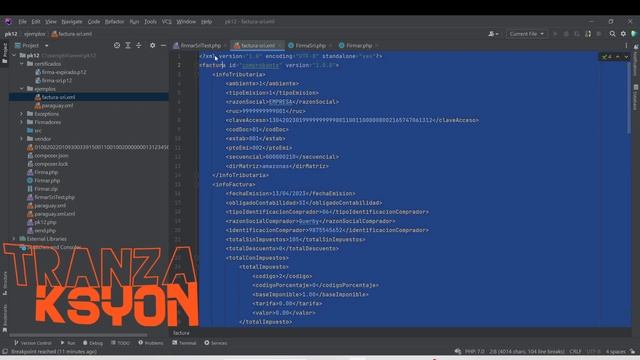This screenshot has height=360, width=640.
Task: Click Run with Coverage icon
Action: click(x=577, y=34)
